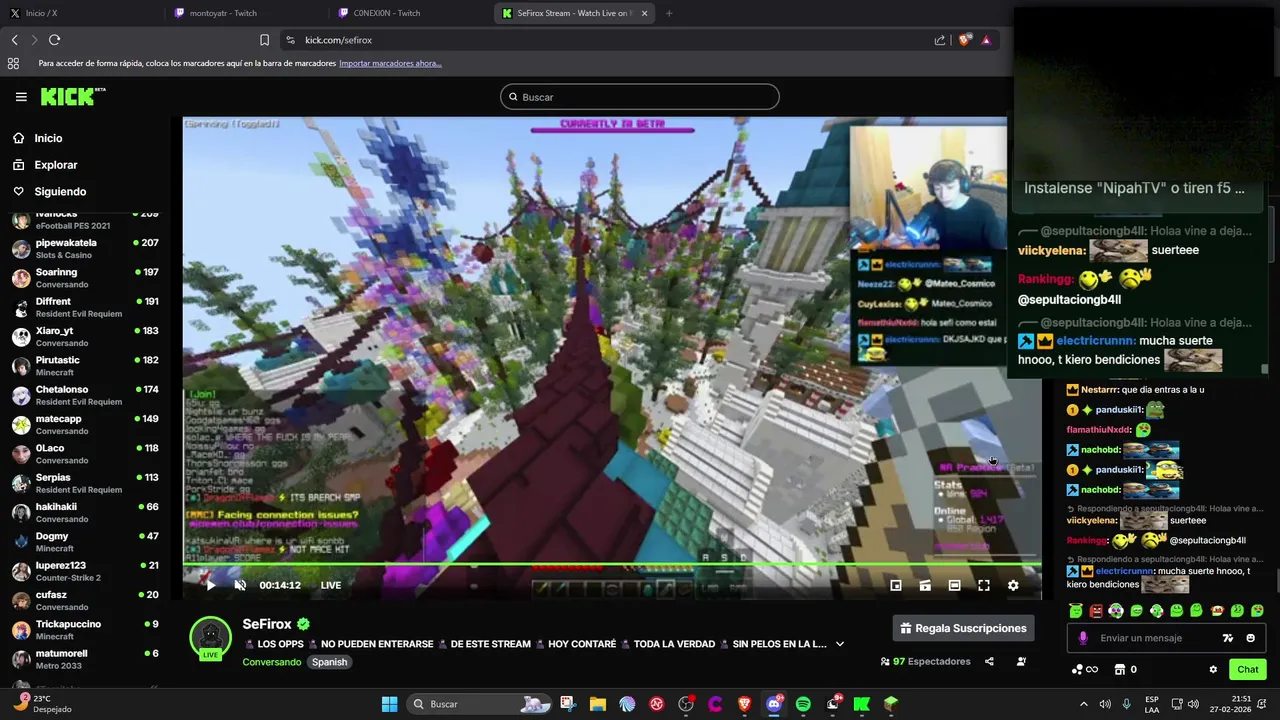This screenshot has height=720, width=1280.
Task: Go to Inicio in sidebar
Action: click(48, 138)
